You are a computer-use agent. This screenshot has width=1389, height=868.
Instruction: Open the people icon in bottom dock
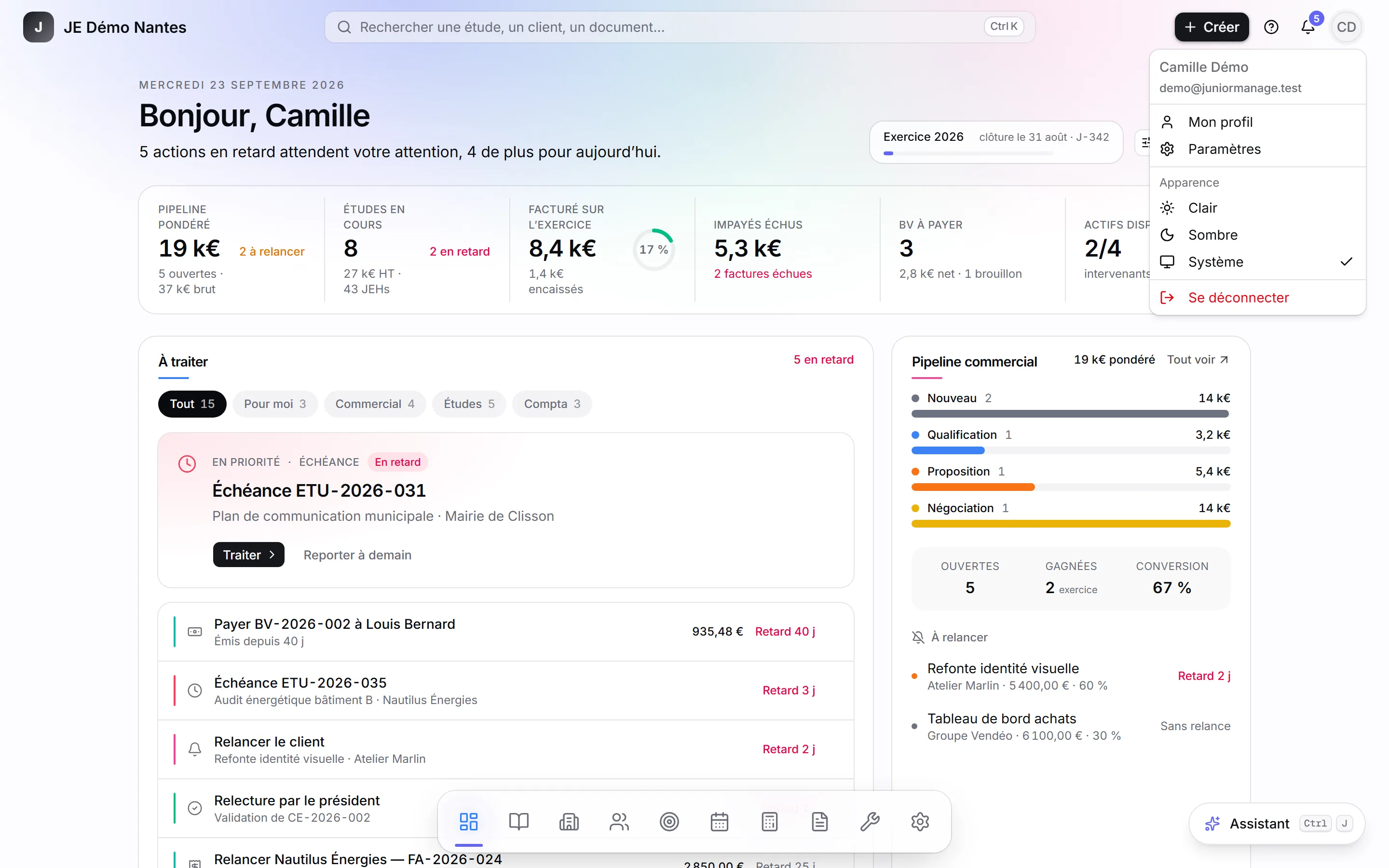[x=619, y=822]
